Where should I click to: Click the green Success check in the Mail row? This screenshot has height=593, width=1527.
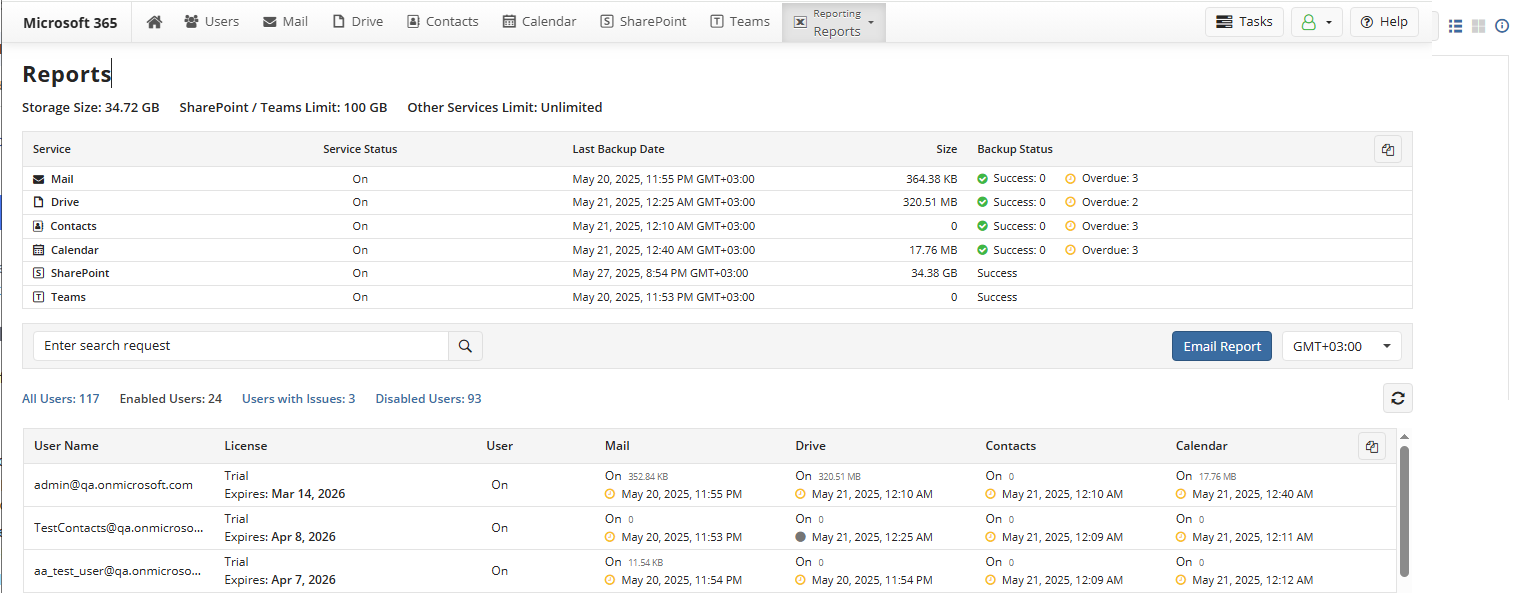(983, 178)
